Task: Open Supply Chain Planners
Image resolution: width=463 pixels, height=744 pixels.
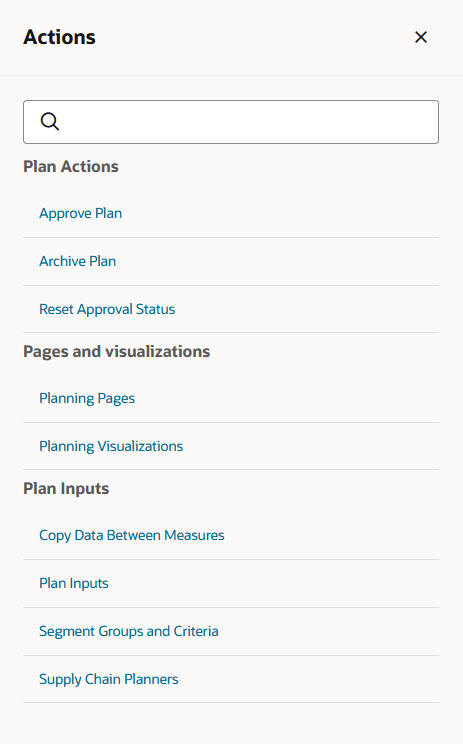Action: [109, 679]
